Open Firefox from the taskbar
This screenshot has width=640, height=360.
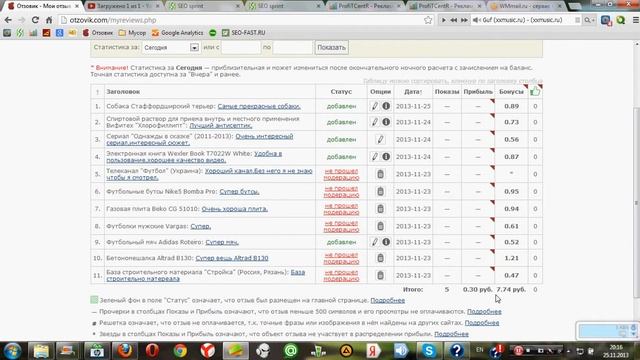124,351
